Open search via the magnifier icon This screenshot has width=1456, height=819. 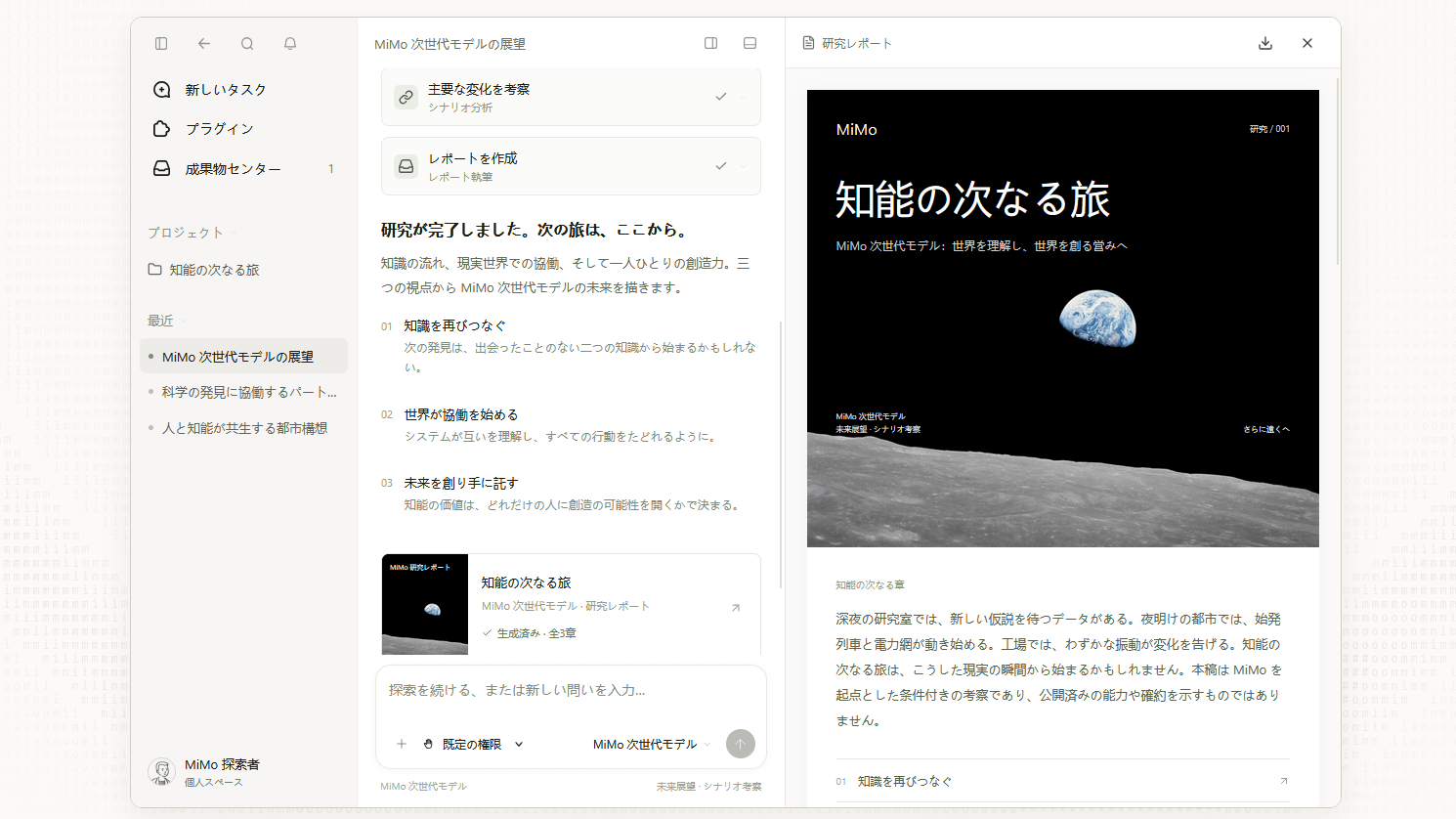click(247, 44)
